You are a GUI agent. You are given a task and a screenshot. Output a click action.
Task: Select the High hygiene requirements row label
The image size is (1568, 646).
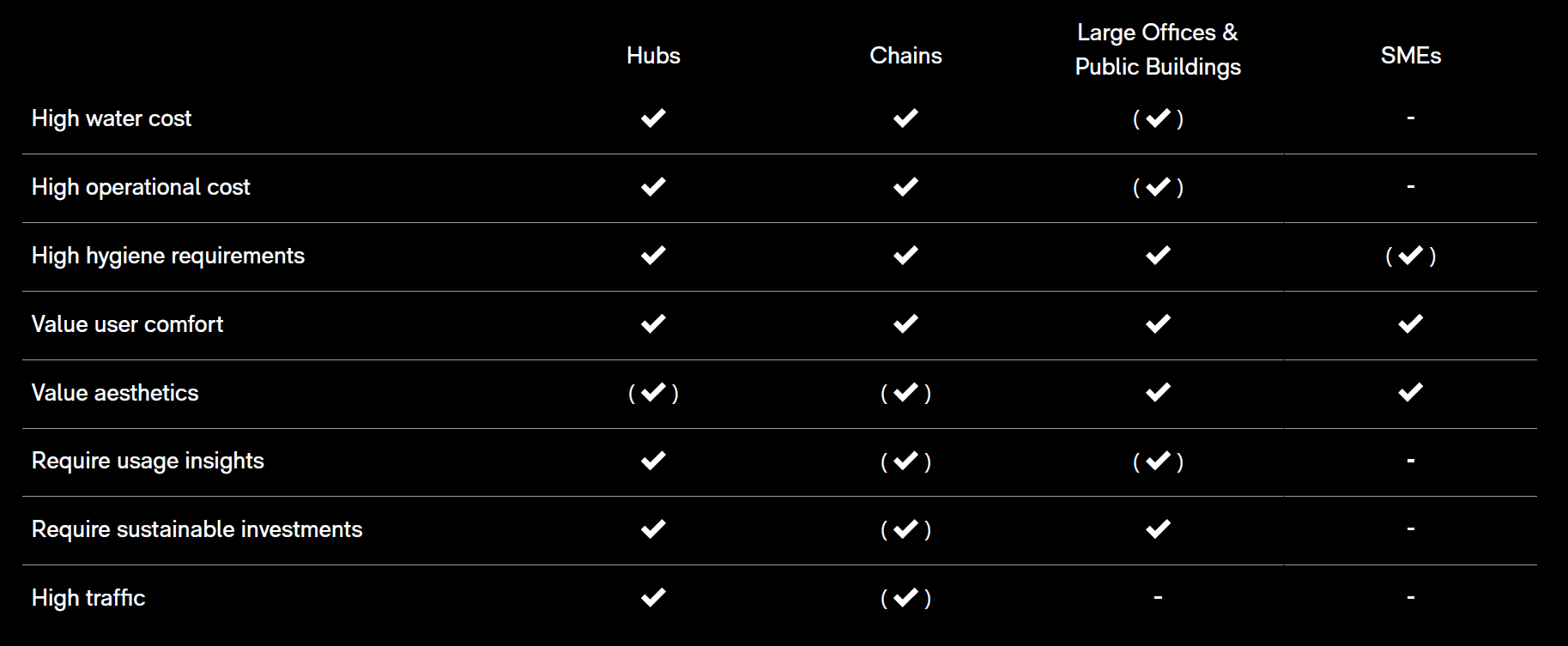point(168,256)
